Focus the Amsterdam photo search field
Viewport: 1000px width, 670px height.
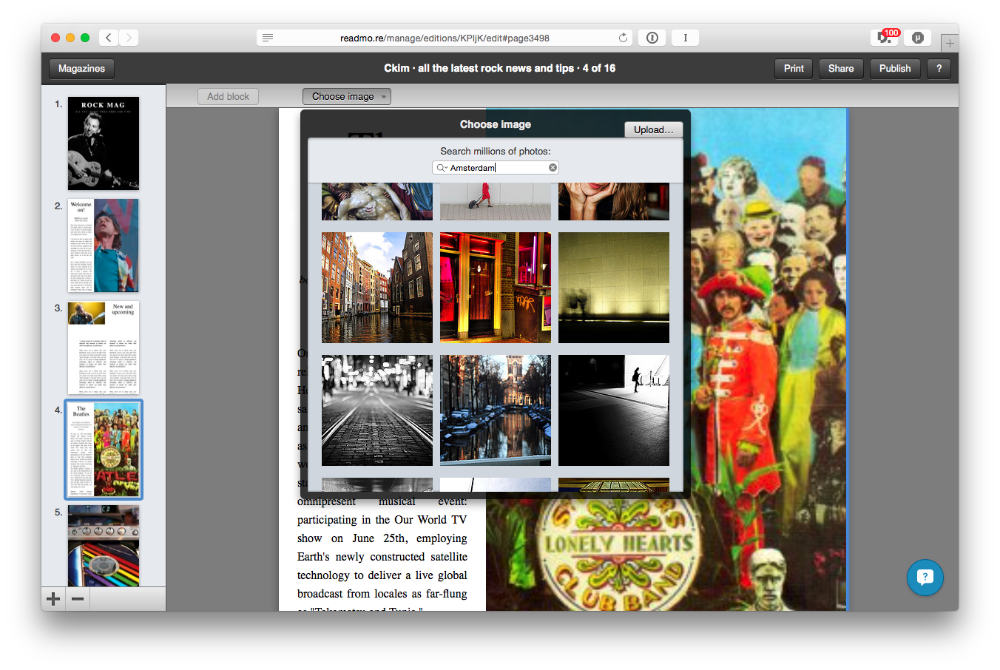tap(496, 168)
